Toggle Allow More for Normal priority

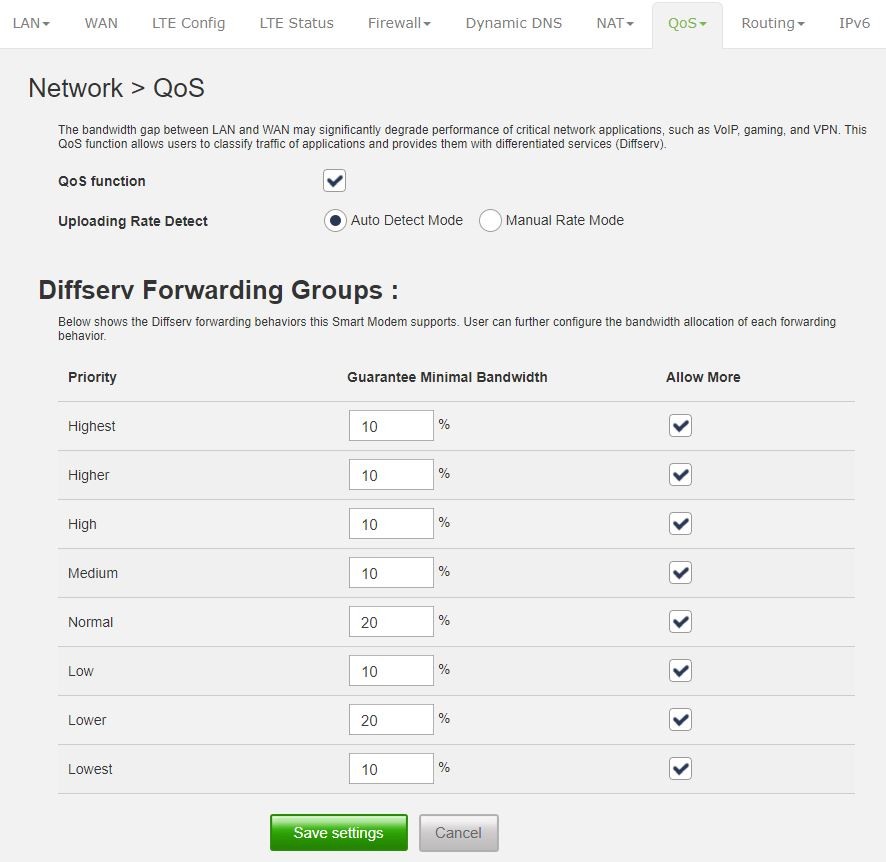click(x=680, y=622)
